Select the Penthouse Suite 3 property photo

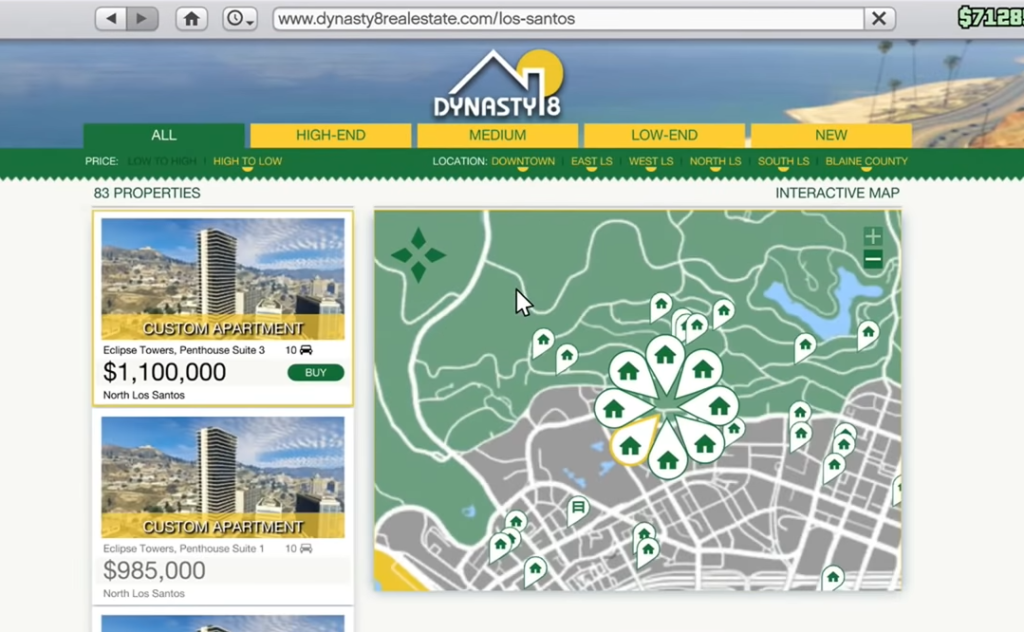coord(223,279)
